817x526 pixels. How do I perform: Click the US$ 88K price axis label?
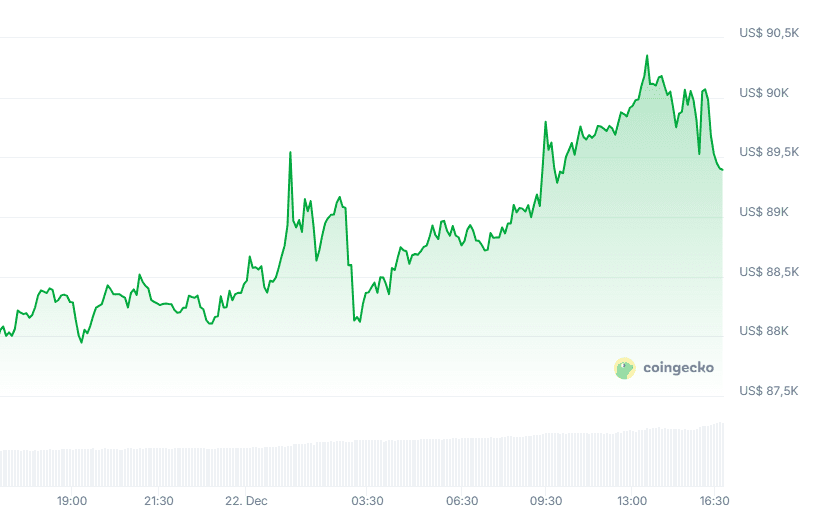764,331
